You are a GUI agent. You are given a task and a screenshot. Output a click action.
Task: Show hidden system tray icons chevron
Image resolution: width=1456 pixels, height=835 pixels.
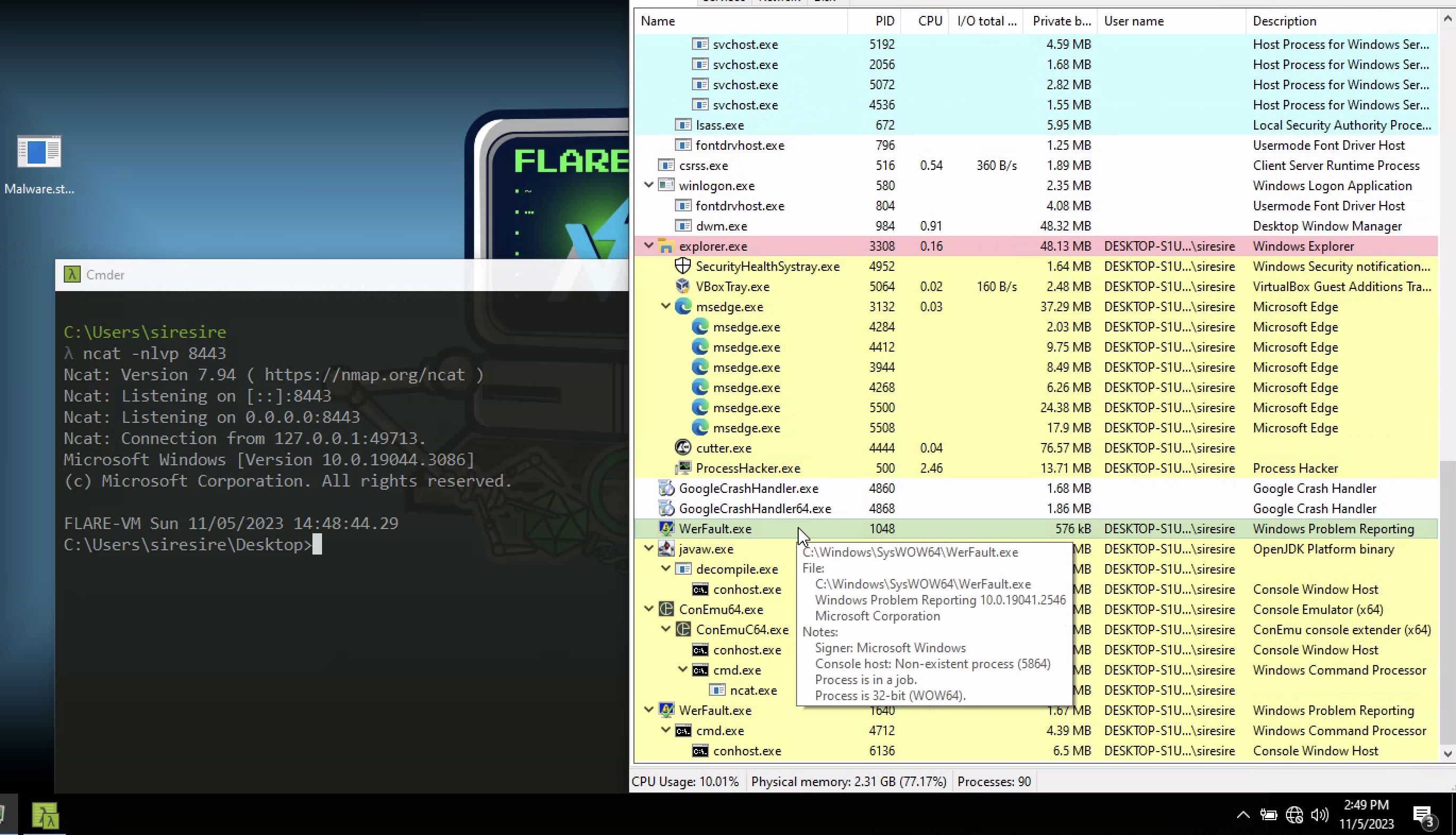[1242, 815]
